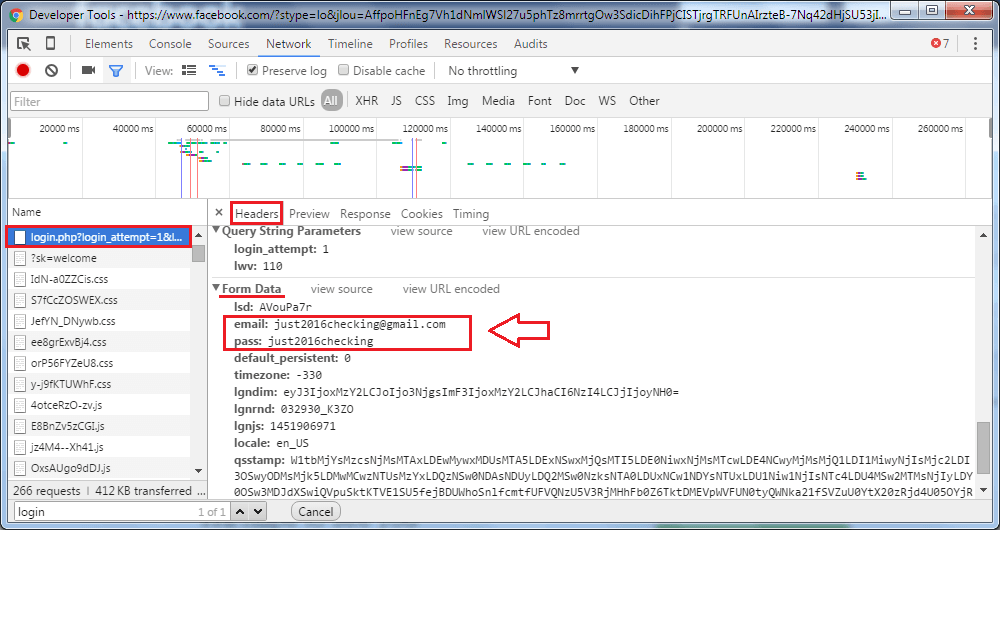Click view source for Form Data
Screen dimensions: 1000x633
[341, 289]
